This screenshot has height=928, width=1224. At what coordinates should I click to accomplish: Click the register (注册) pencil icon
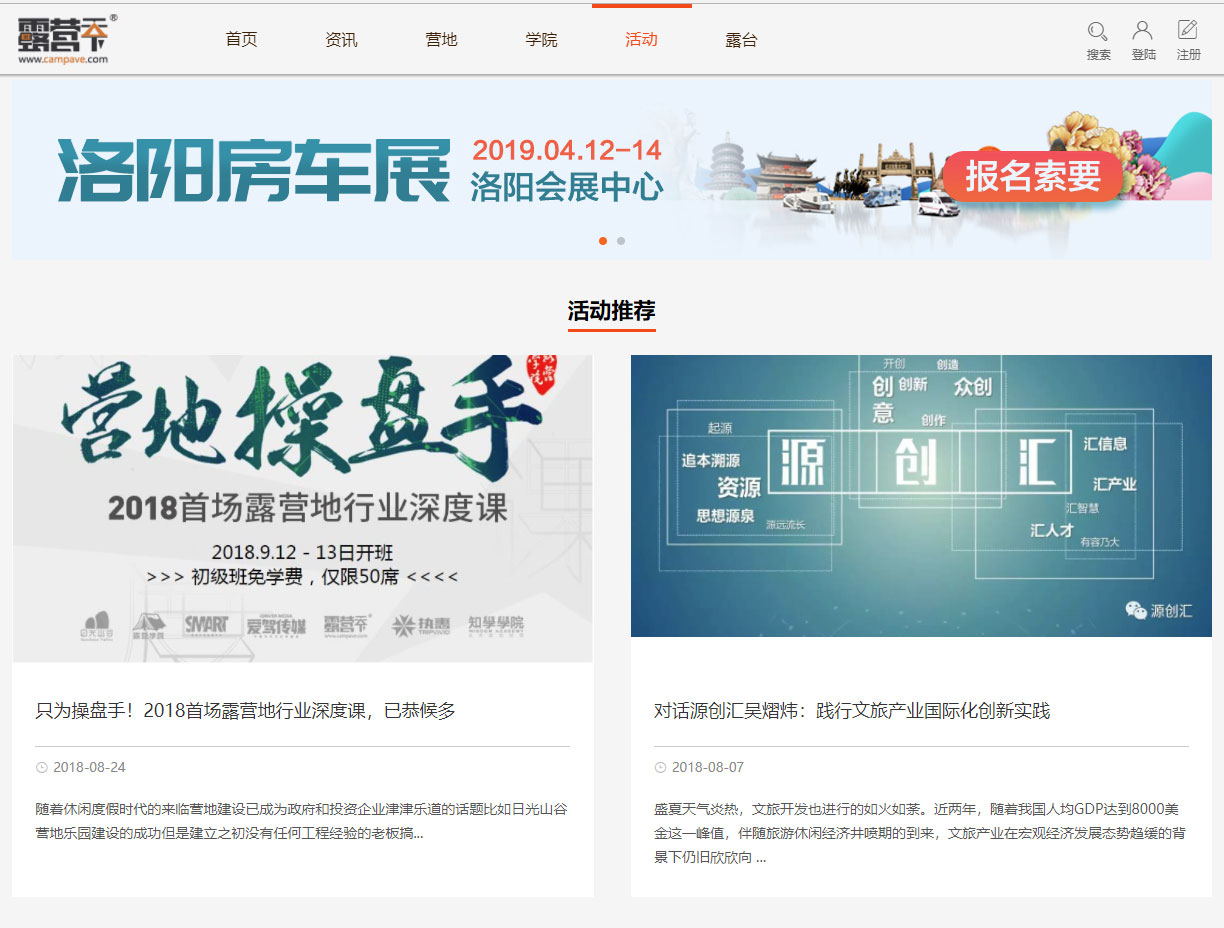(x=1188, y=31)
